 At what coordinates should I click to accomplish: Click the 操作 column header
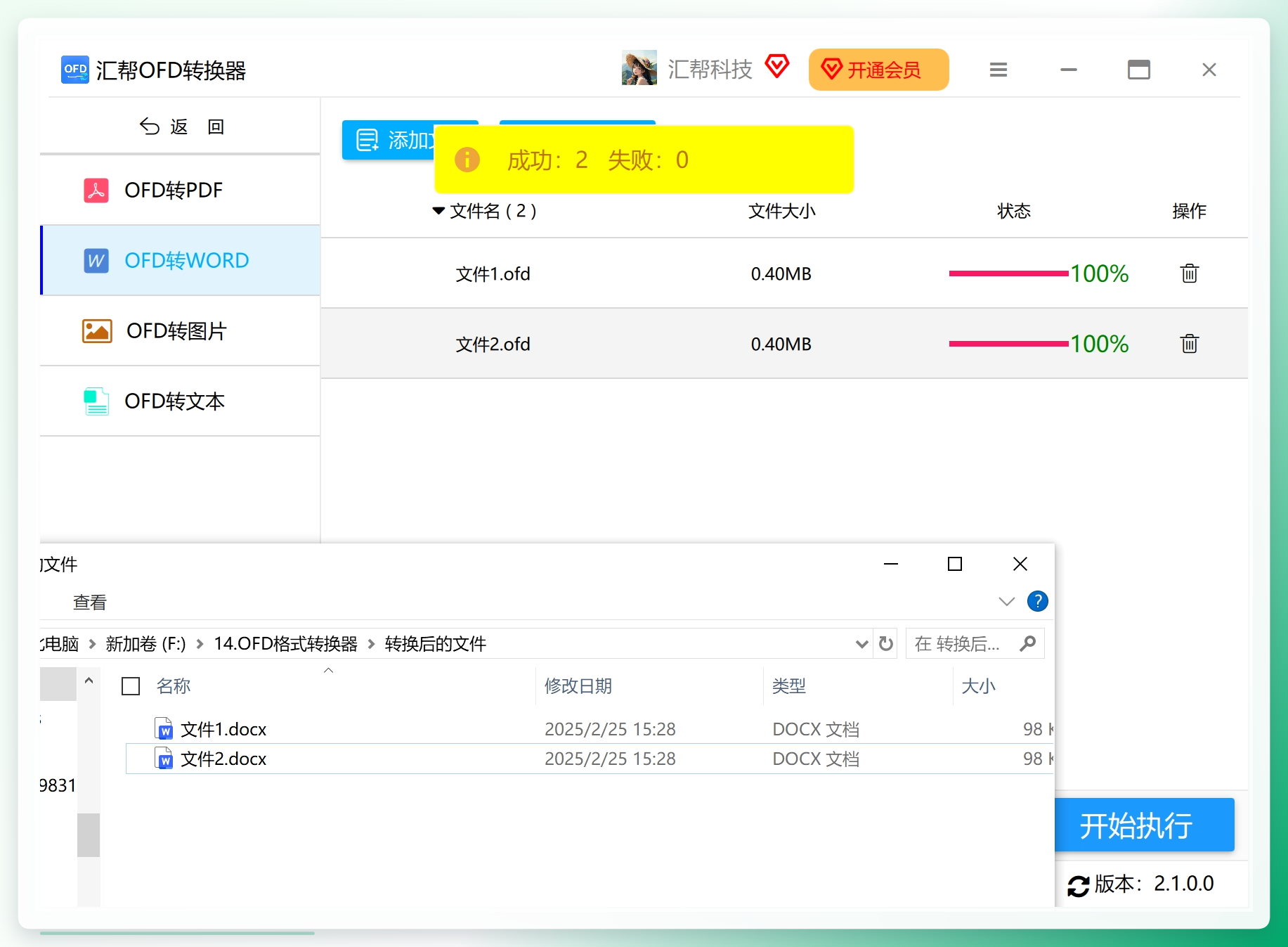click(x=1189, y=211)
